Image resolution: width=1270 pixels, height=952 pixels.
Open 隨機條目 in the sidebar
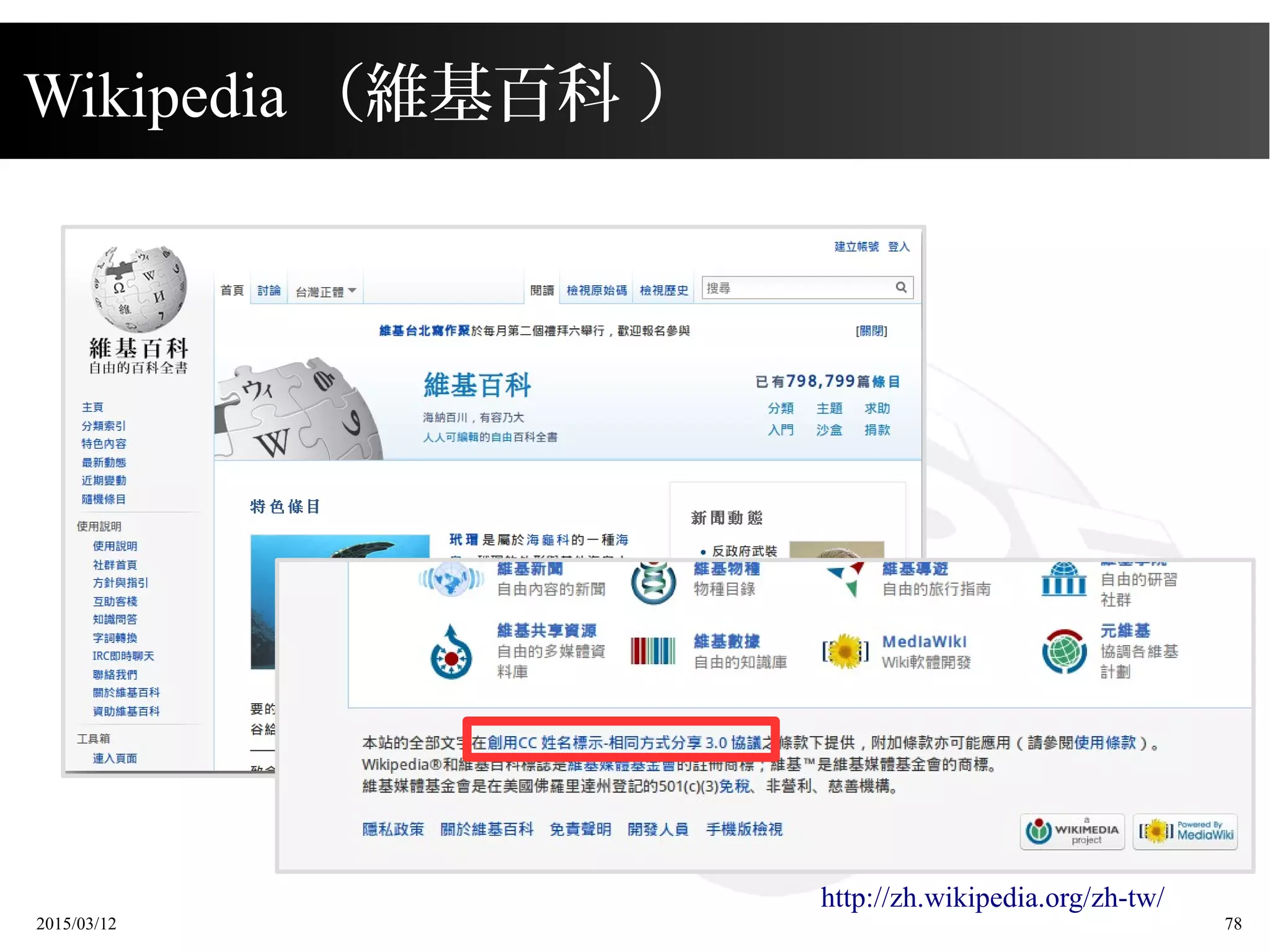pyautogui.click(x=104, y=499)
